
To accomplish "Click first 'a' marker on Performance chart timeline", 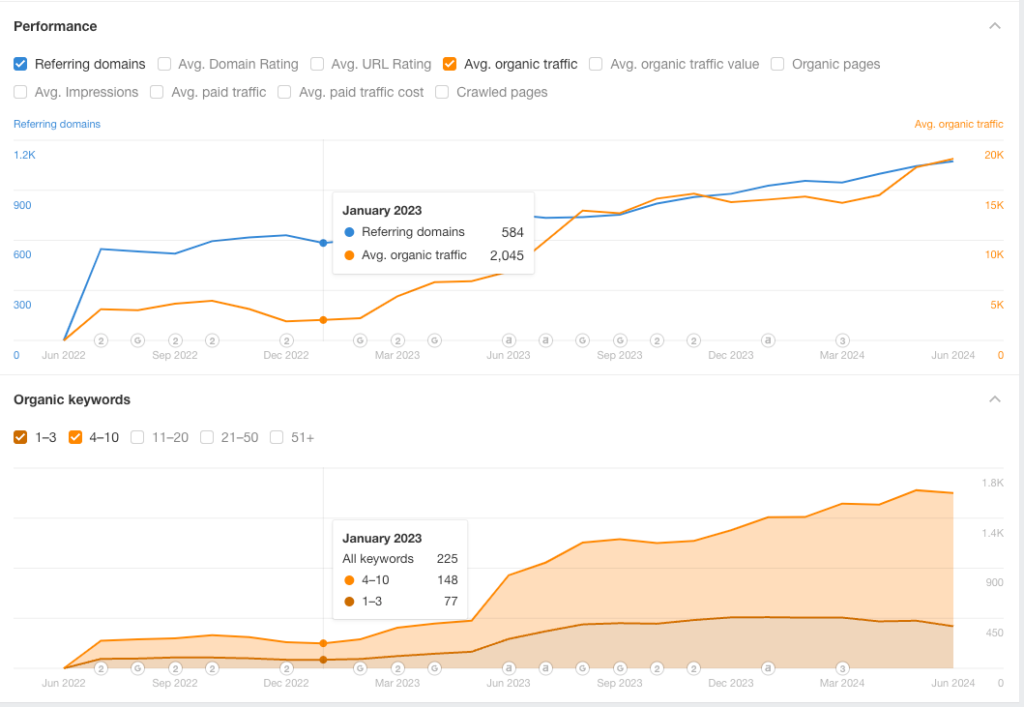I will 508,340.
